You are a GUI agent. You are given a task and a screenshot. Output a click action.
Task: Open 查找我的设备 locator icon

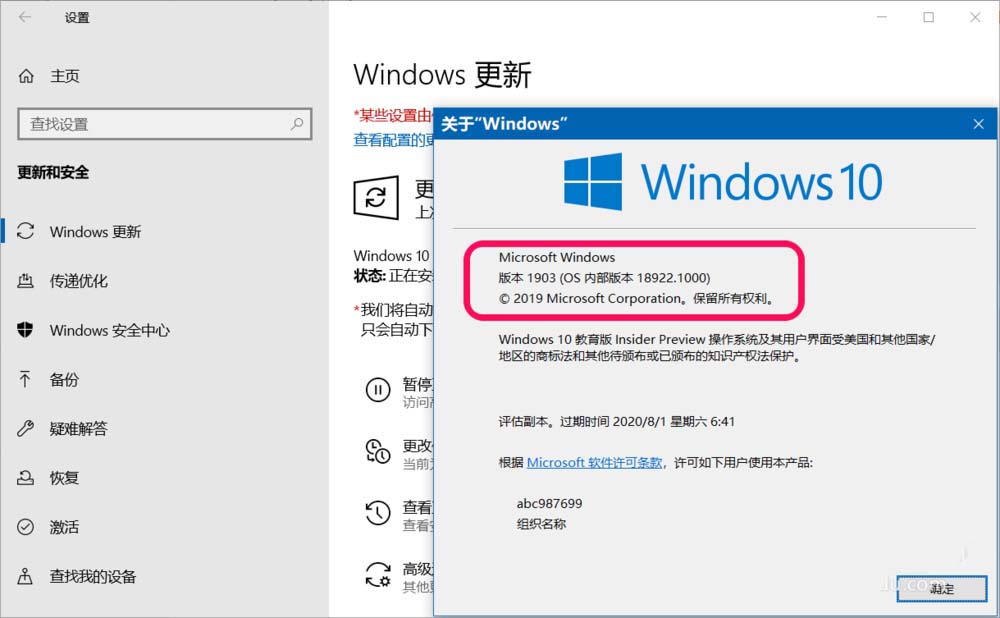click(x=25, y=576)
